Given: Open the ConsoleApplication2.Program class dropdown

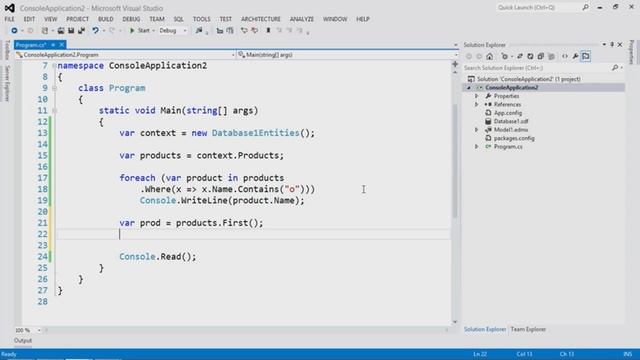Looking at the screenshot, I should point(125,55).
